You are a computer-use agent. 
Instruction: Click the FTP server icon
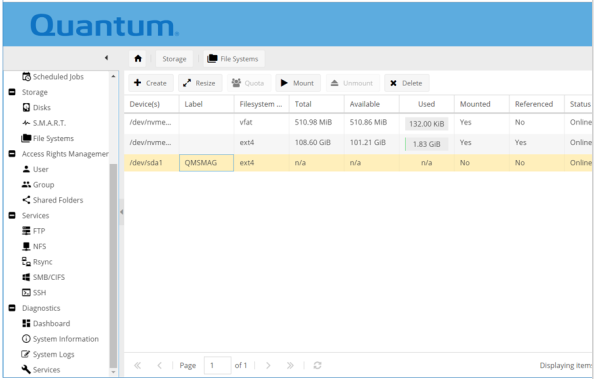26,231
